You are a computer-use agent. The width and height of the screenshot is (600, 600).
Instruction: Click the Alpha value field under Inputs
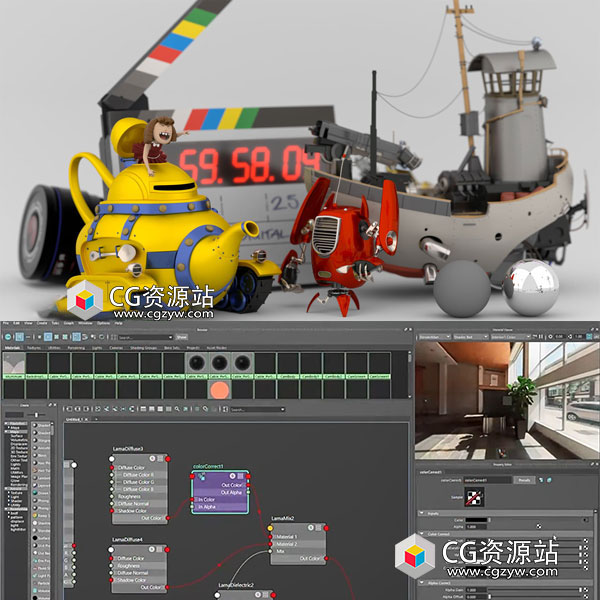(476, 527)
